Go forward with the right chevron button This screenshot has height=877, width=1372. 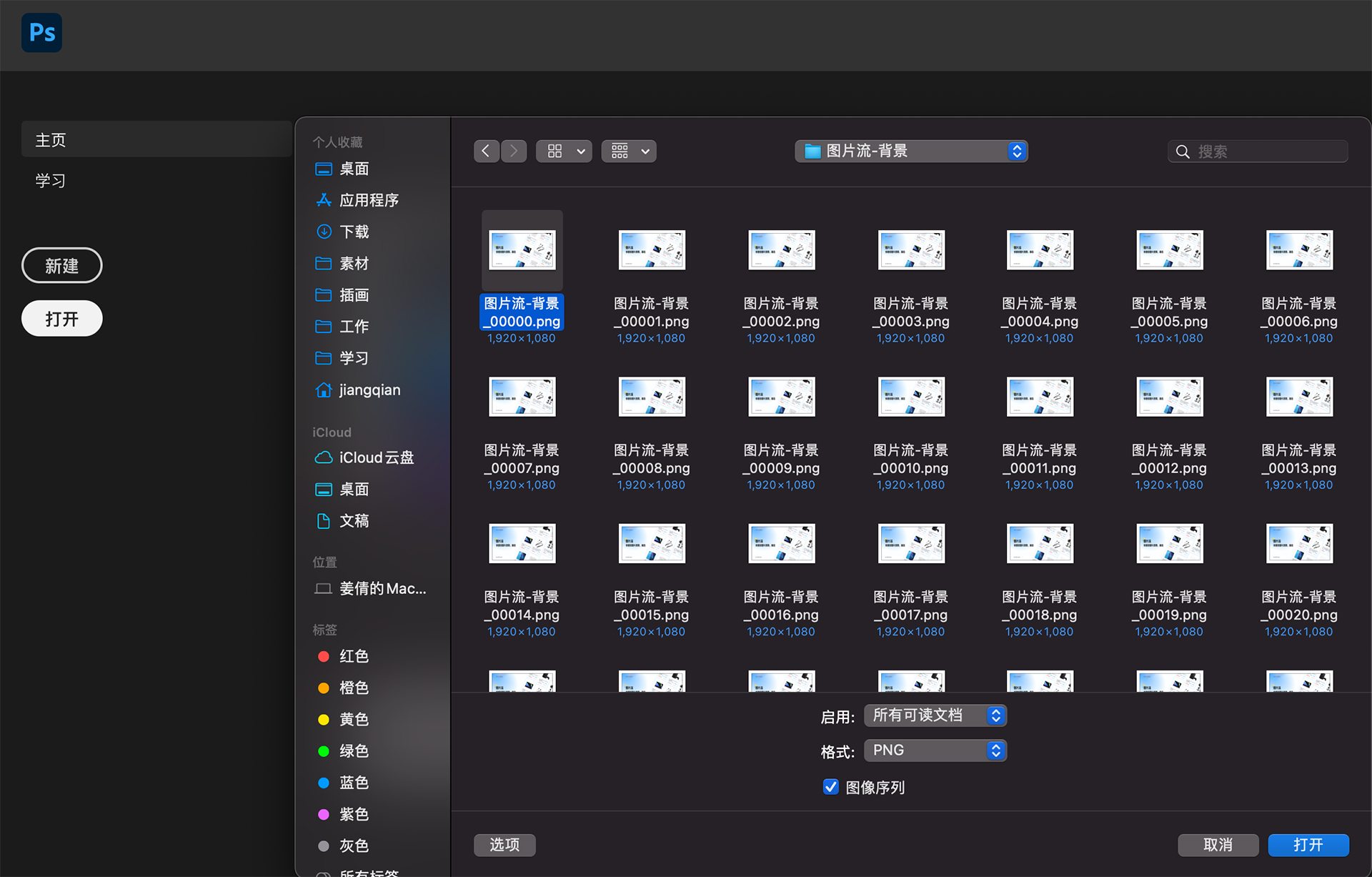(x=514, y=151)
